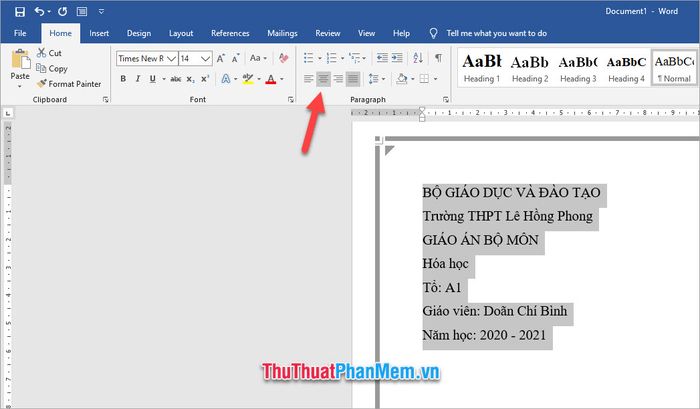Screen dimensions: 700x409
Task: Click Increase Indent icon
Action: pyautogui.click(x=398, y=58)
